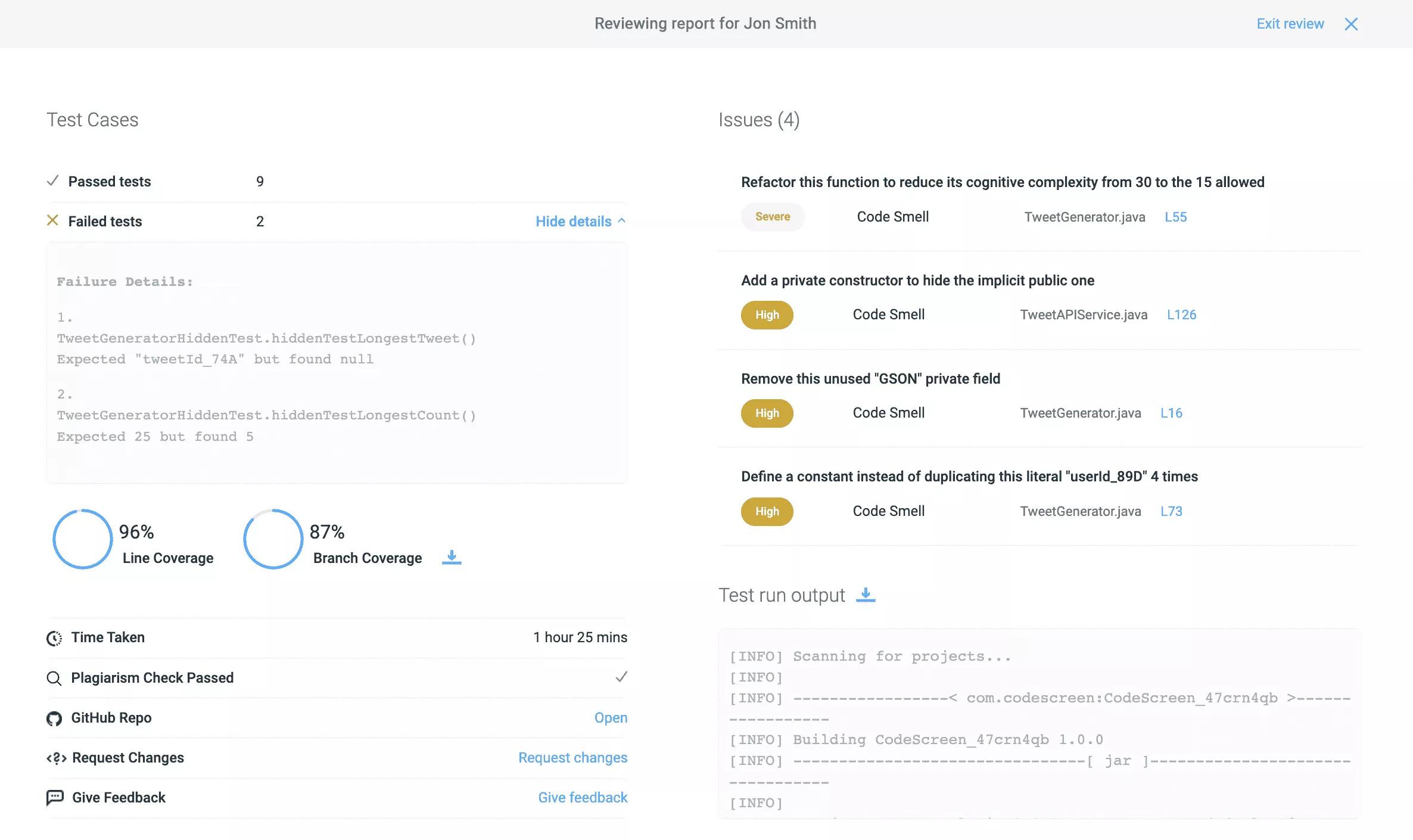Viewport: 1413px width, 840px height.
Task: Click the passed tests checkmark indicator
Action: click(x=52, y=182)
